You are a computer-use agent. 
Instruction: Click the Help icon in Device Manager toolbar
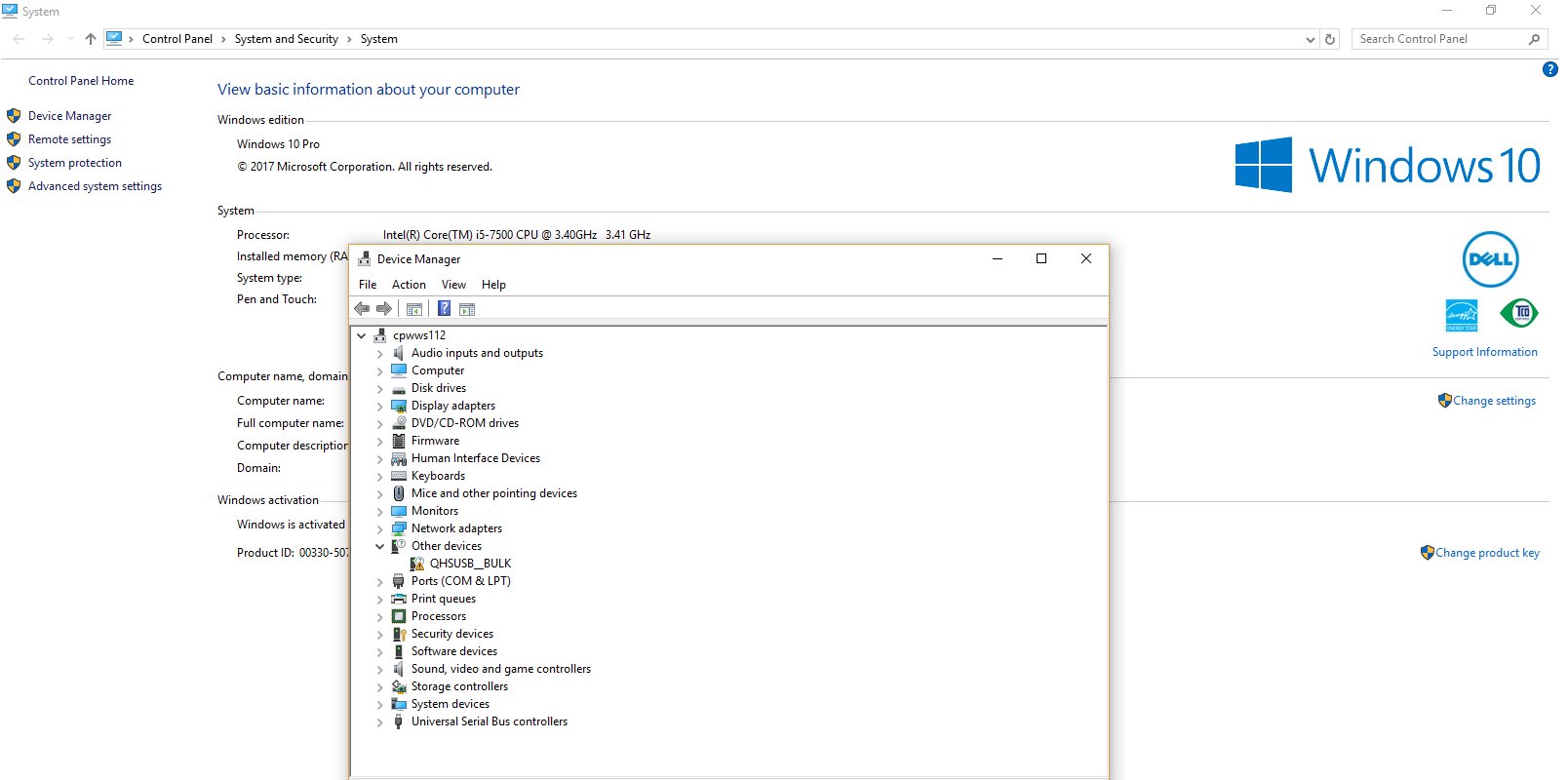444,309
